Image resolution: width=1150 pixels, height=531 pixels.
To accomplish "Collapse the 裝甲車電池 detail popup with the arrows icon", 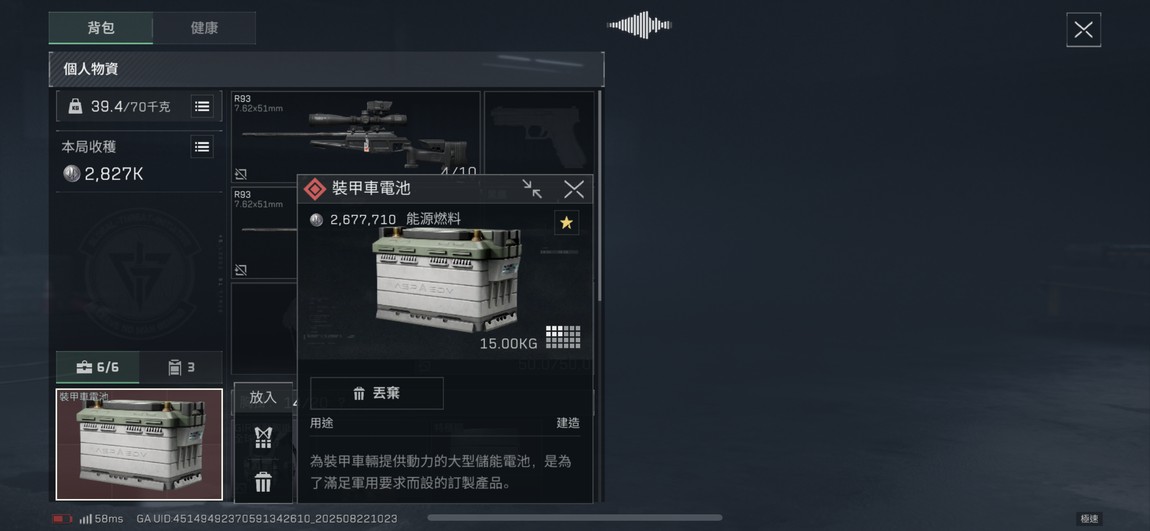I will tap(532, 189).
